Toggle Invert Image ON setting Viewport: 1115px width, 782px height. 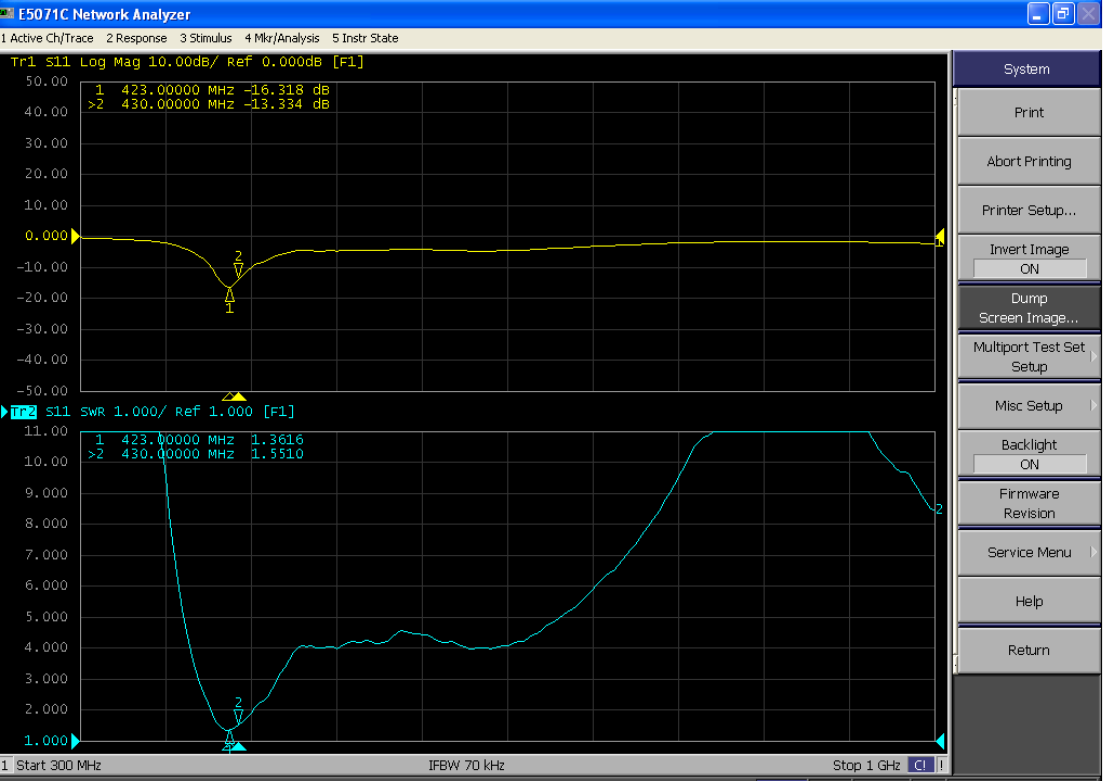(x=1029, y=259)
